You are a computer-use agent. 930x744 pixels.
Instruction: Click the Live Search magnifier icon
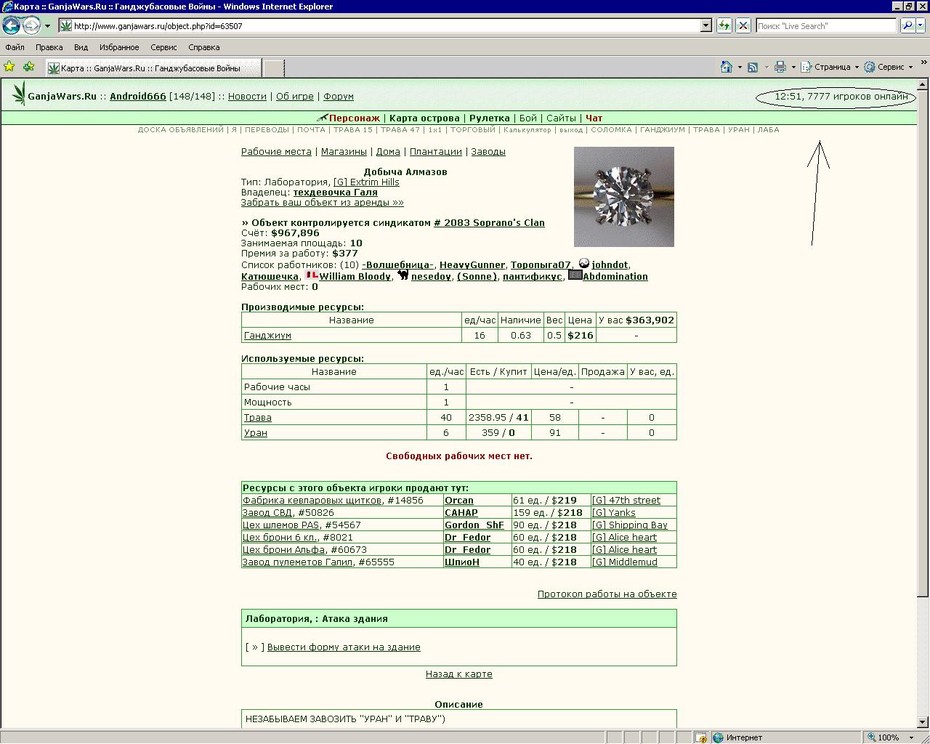(907, 26)
